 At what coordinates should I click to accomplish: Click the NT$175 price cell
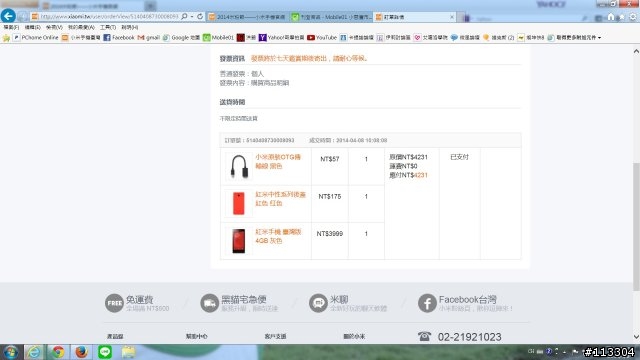click(330, 197)
